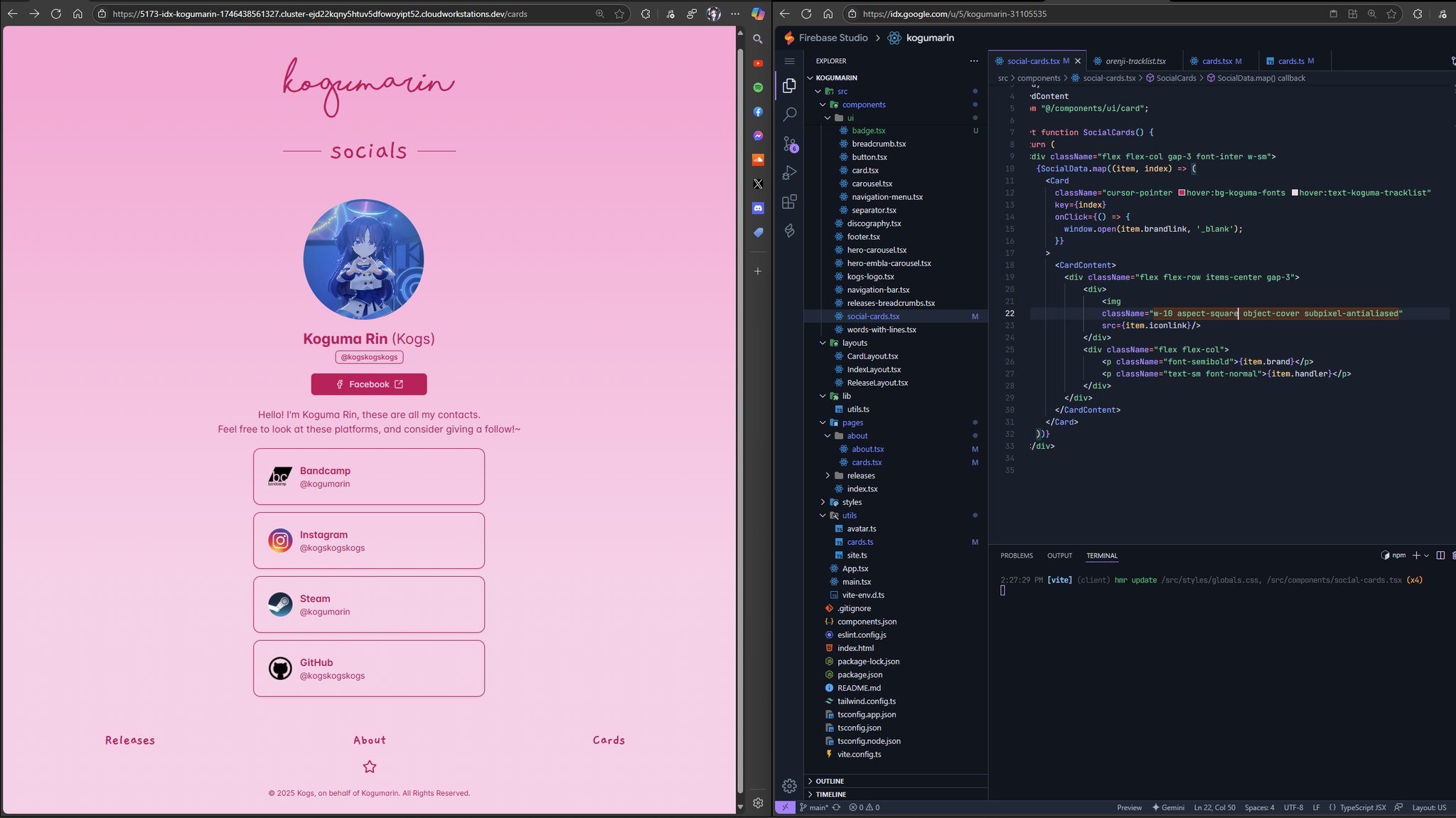Open the About link in page footer
This screenshot has width=1456, height=818.
click(x=370, y=740)
